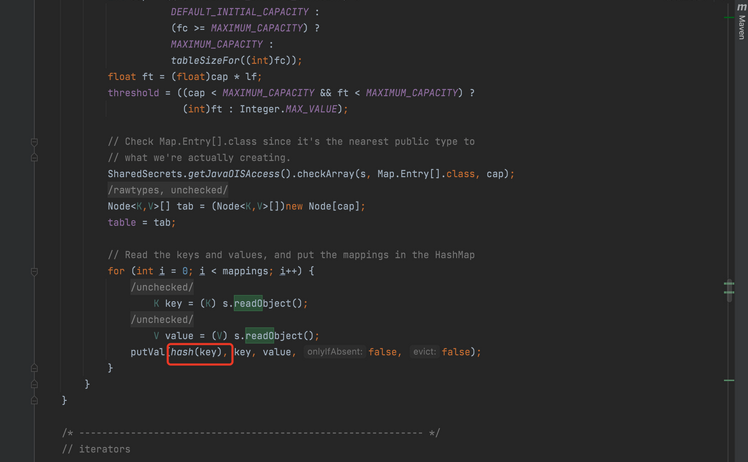This screenshot has width=748, height=462.
Task: Click the editor's vertical scrollbar thumb
Action: click(x=729, y=290)
